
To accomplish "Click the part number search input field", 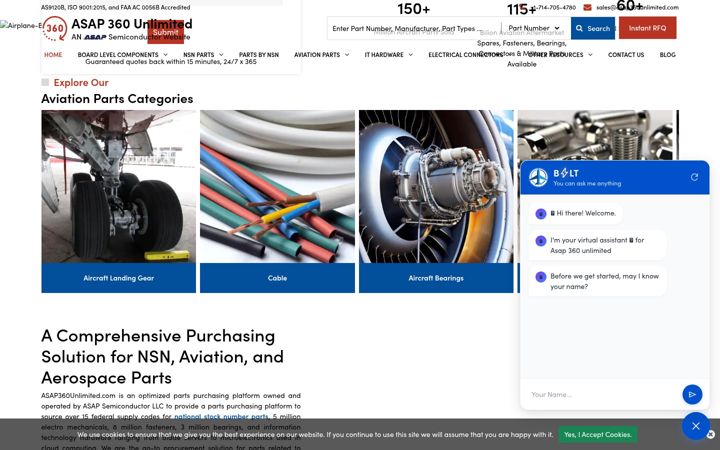I will click(x=413, y=28).
